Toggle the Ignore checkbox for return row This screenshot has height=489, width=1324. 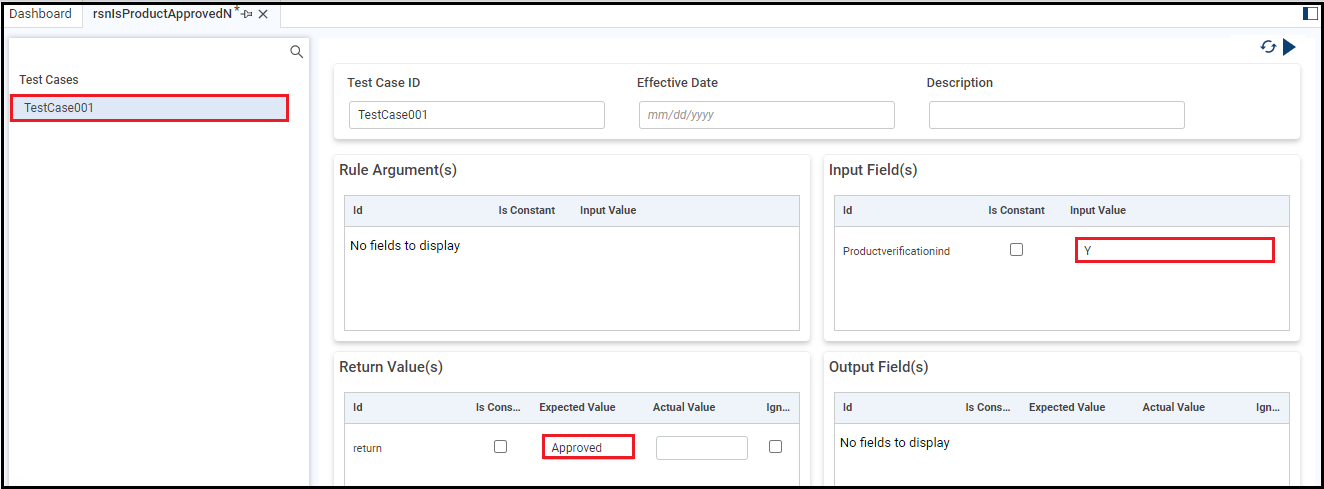[775, 447]
